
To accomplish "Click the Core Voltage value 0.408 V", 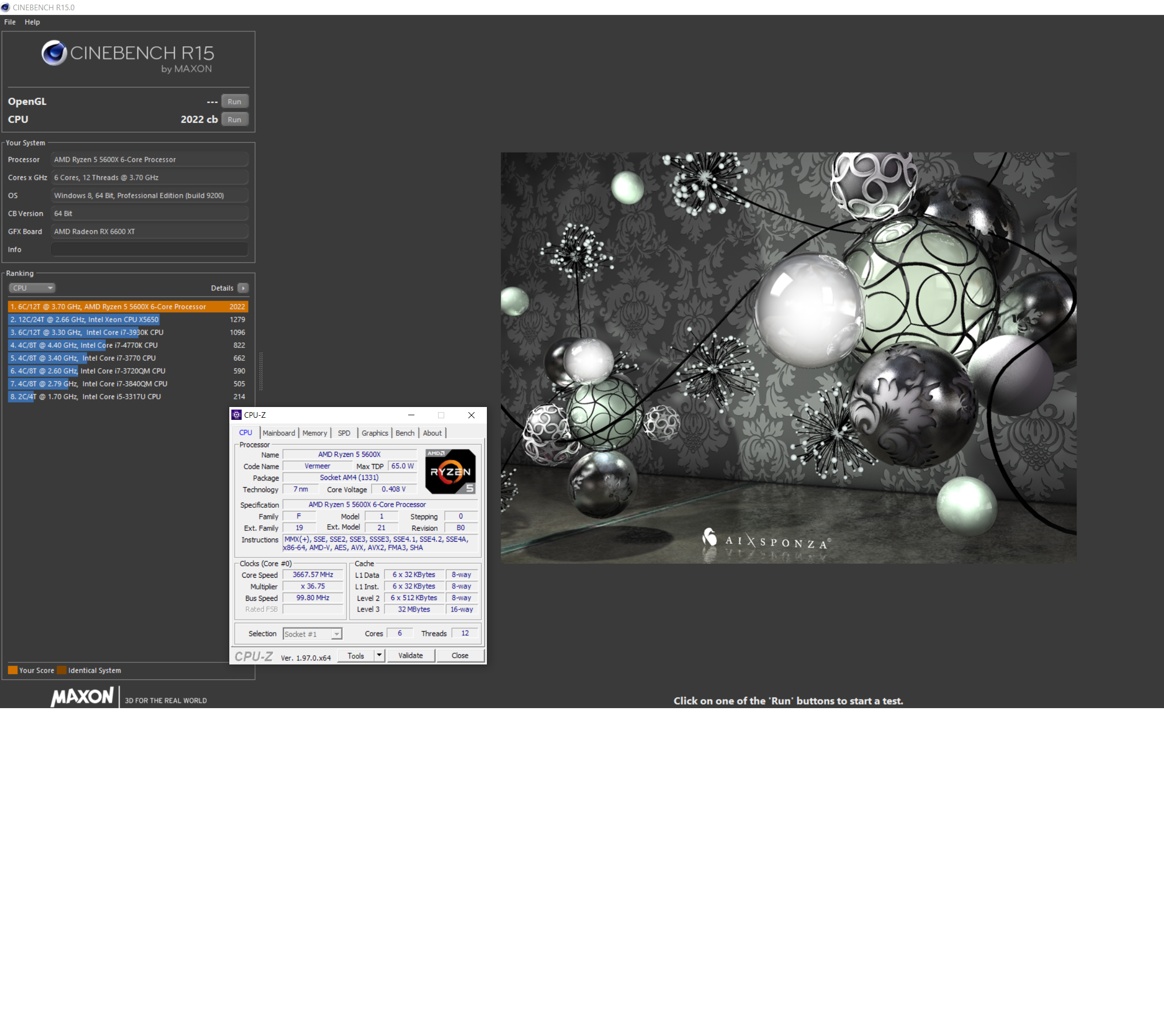I will pos(393,490).
